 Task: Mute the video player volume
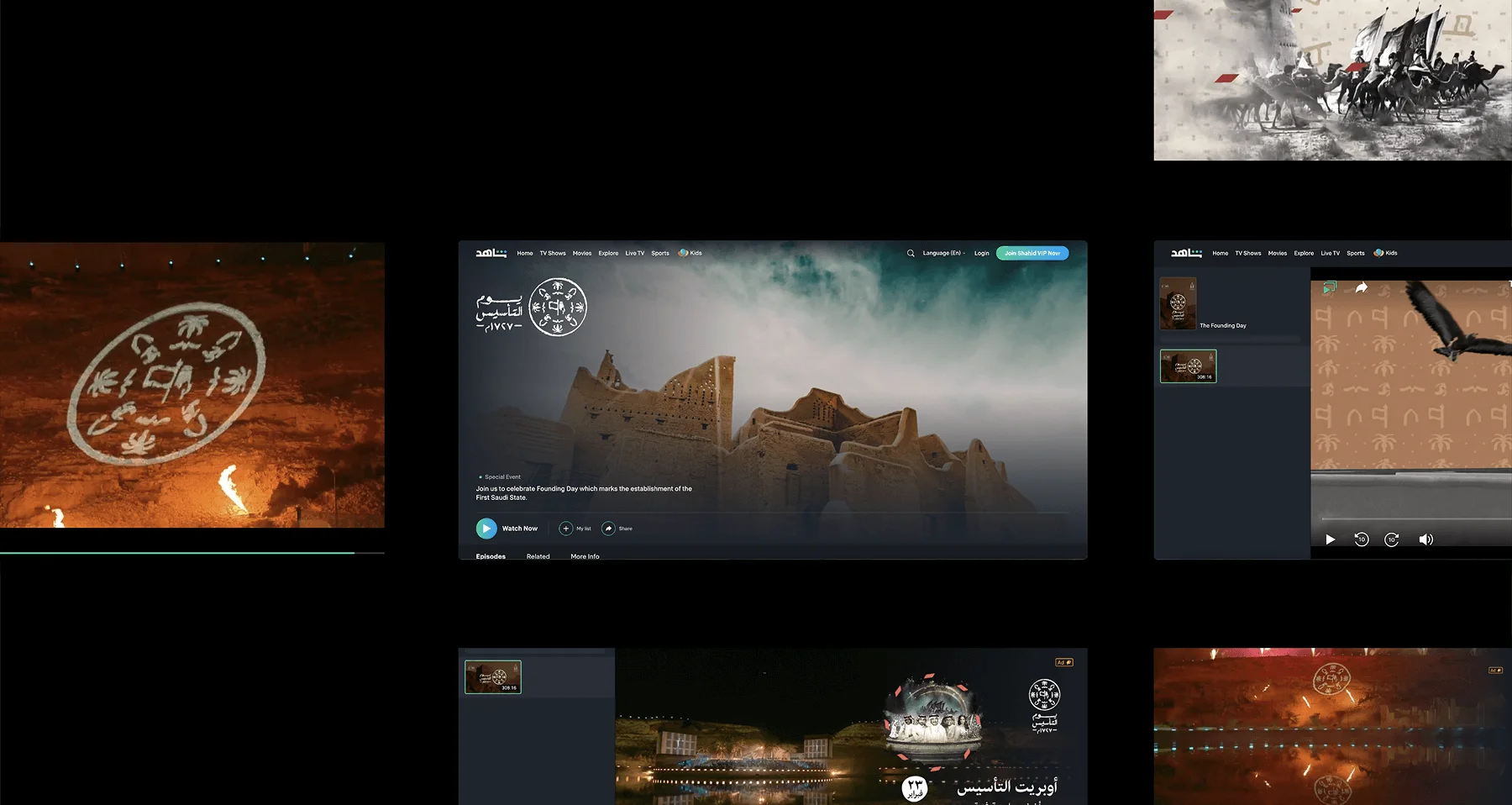tap(1425, 539)
